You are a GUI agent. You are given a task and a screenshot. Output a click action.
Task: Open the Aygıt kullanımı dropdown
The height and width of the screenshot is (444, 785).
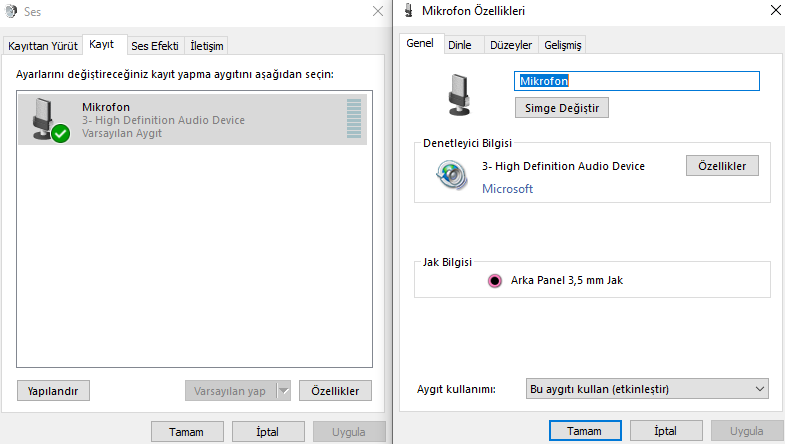tap(647, 388)
